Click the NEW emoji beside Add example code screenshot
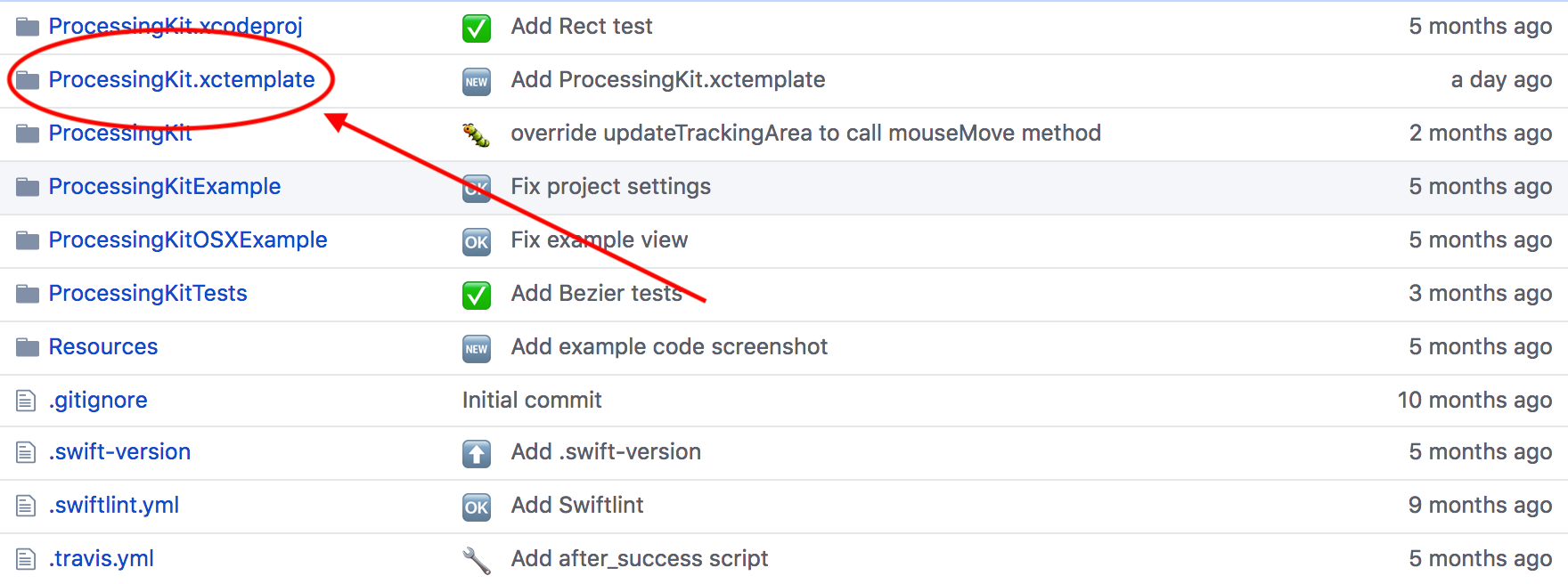Screen dimensions: 1568x584 (x=477, y=348)
